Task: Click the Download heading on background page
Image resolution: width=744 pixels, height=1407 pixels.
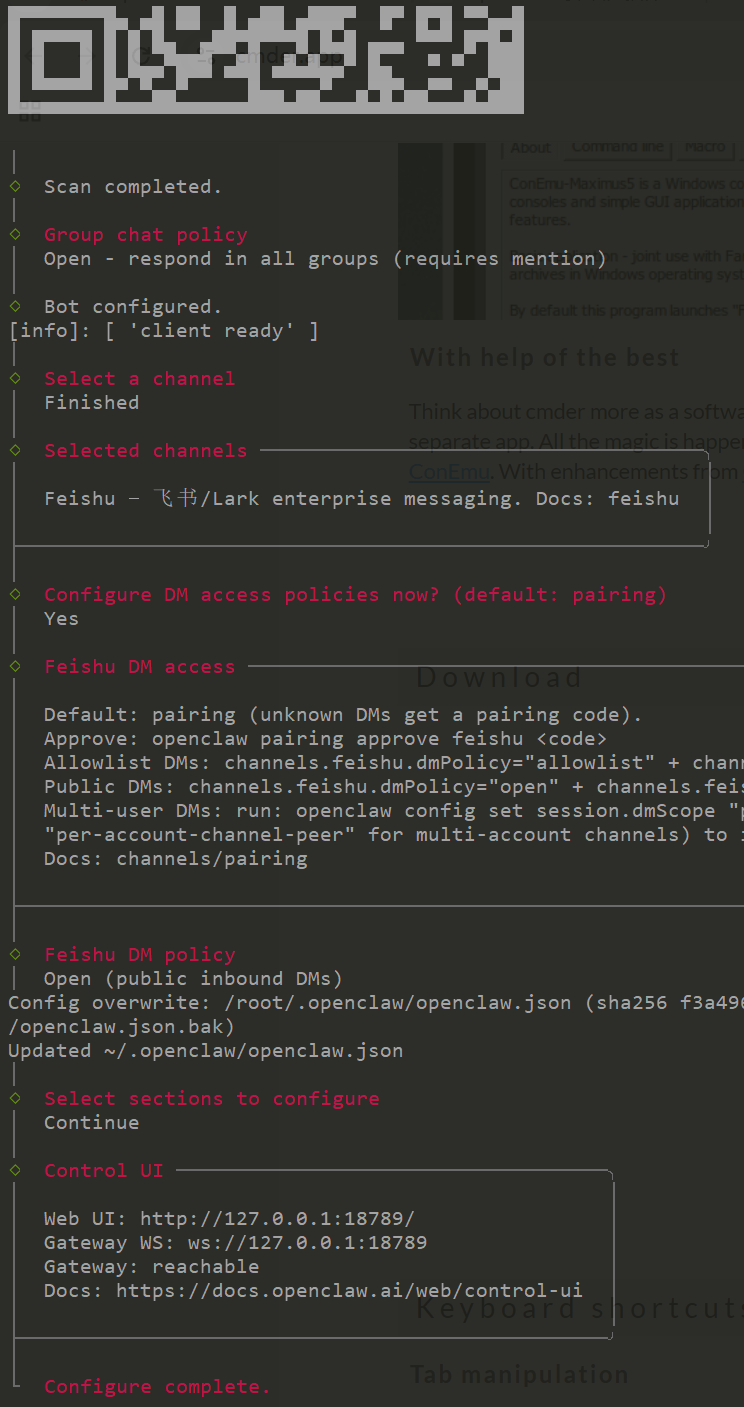Action: tap(499, 678)
